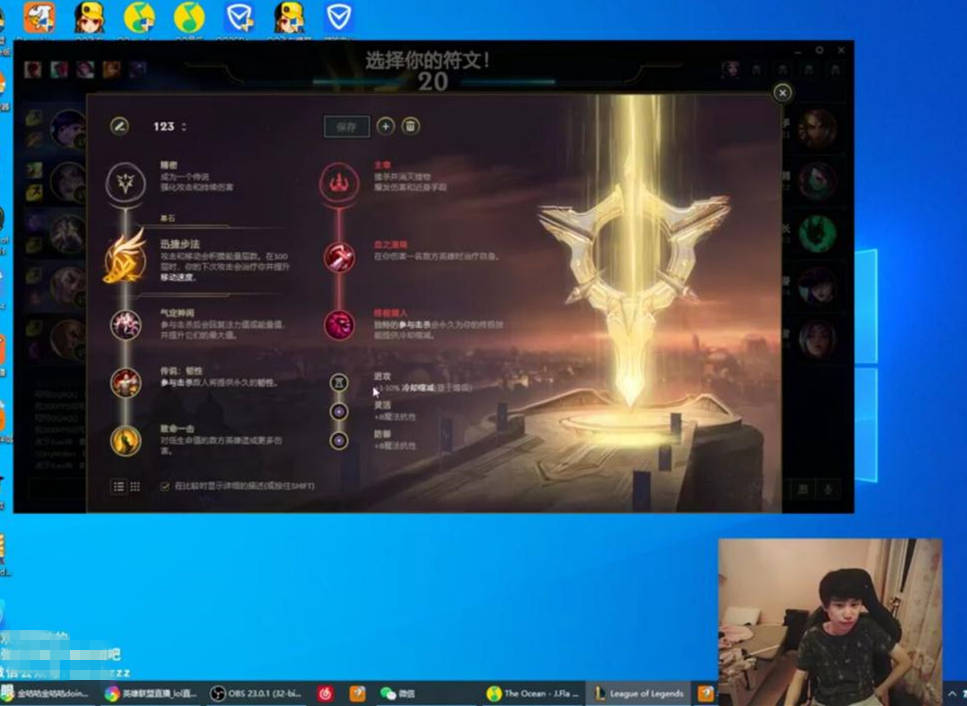Click the 血之滋味 rune icon
Image resolution: width=967 pixels, height=706 pixels.
(x=339, y=257)
